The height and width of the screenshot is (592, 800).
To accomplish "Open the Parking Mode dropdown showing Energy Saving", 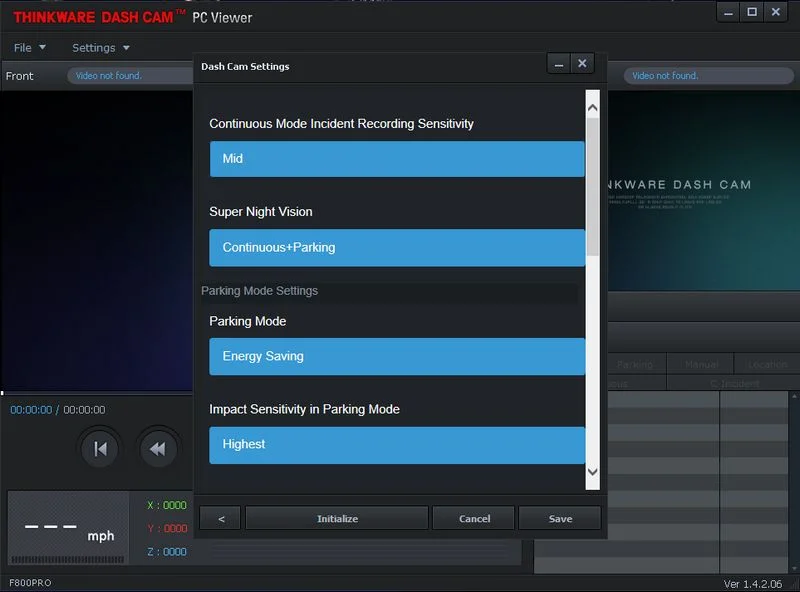I will 397,356.
